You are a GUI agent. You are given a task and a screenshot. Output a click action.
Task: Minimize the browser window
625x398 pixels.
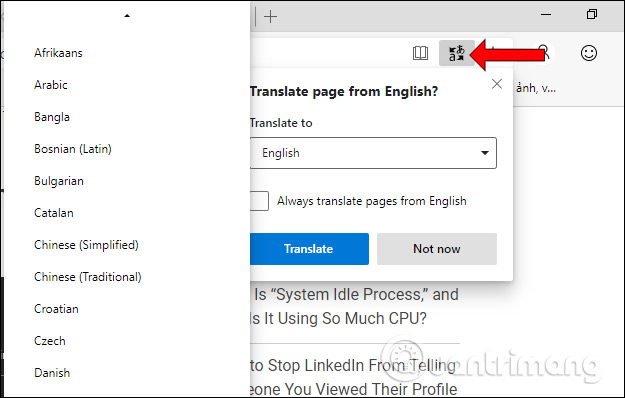click(546, 15)
